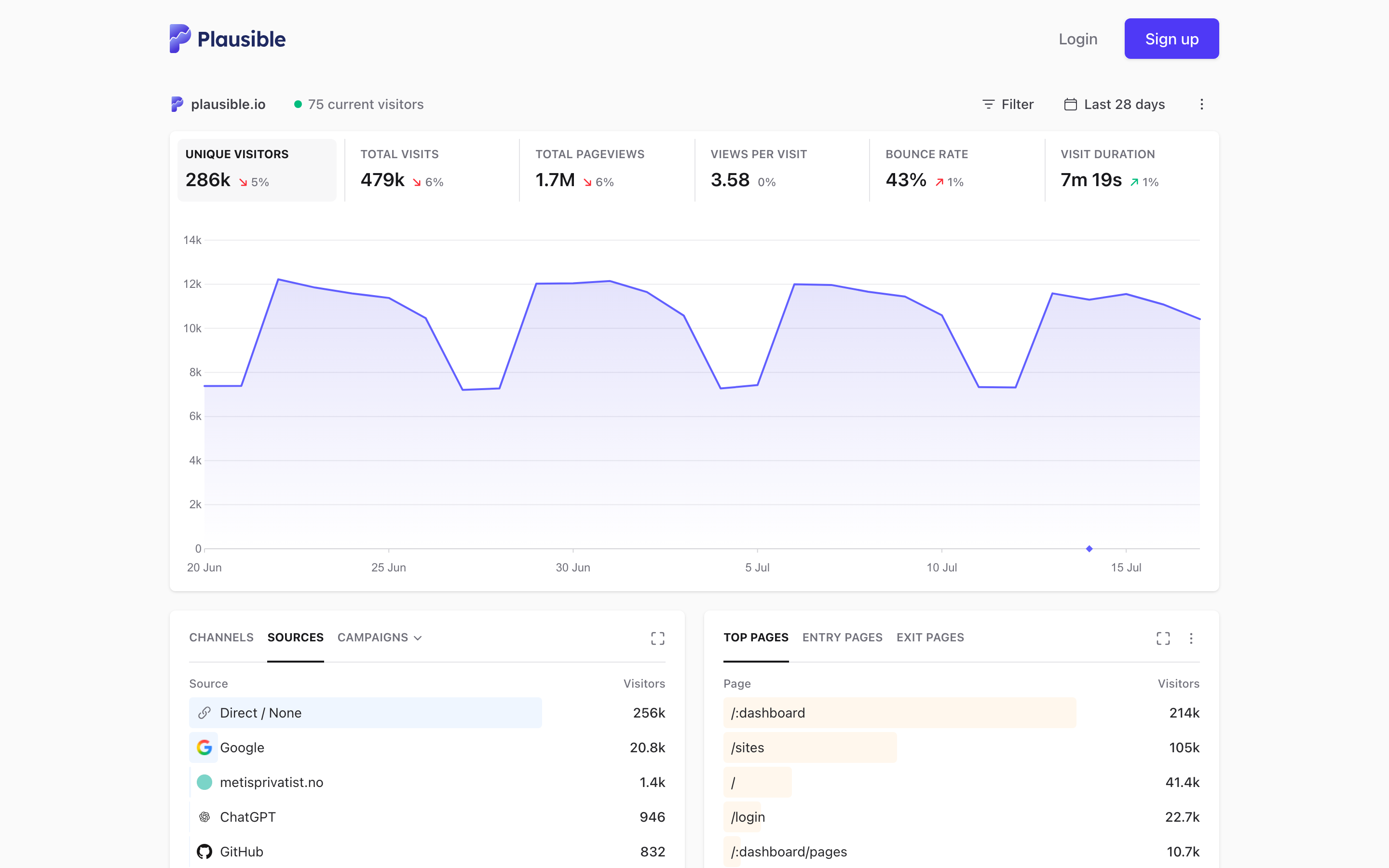Switch to the Exit Pages tab
The image size is (1389, 868).
click(930, 637)
